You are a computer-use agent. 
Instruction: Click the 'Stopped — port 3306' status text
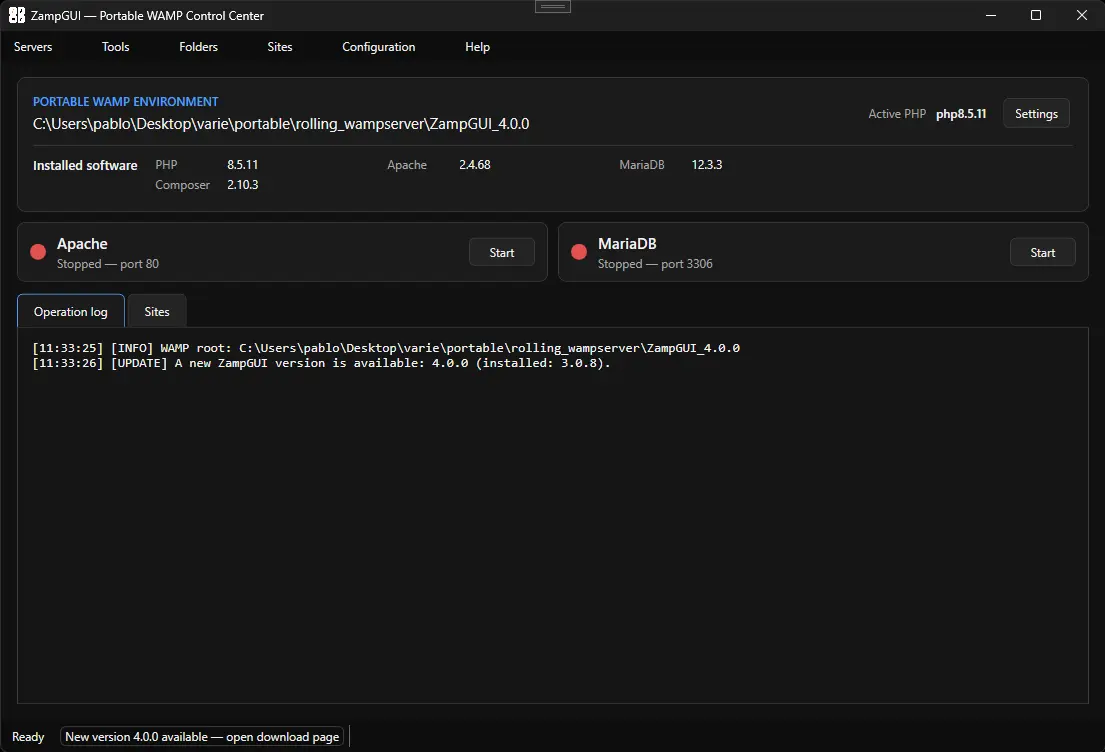pyautogui.click(x=655, y=264)
